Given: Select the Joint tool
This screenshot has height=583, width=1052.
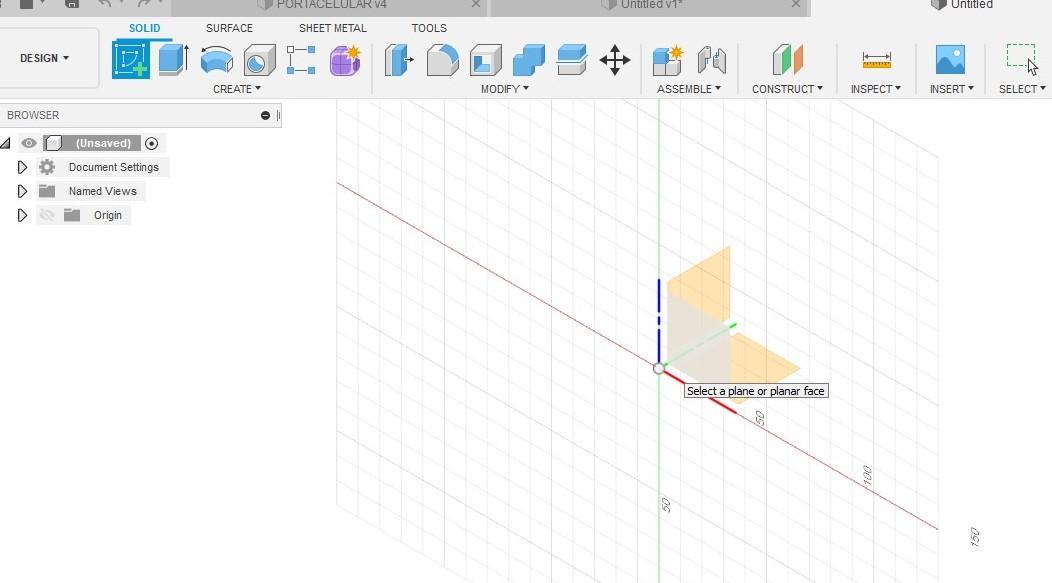Looking at the screenshot, I should pos(711,60).
